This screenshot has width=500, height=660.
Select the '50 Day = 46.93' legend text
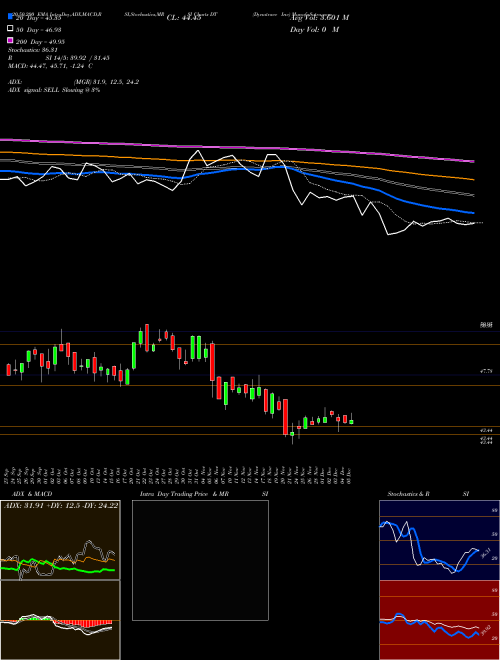point(39,30)
